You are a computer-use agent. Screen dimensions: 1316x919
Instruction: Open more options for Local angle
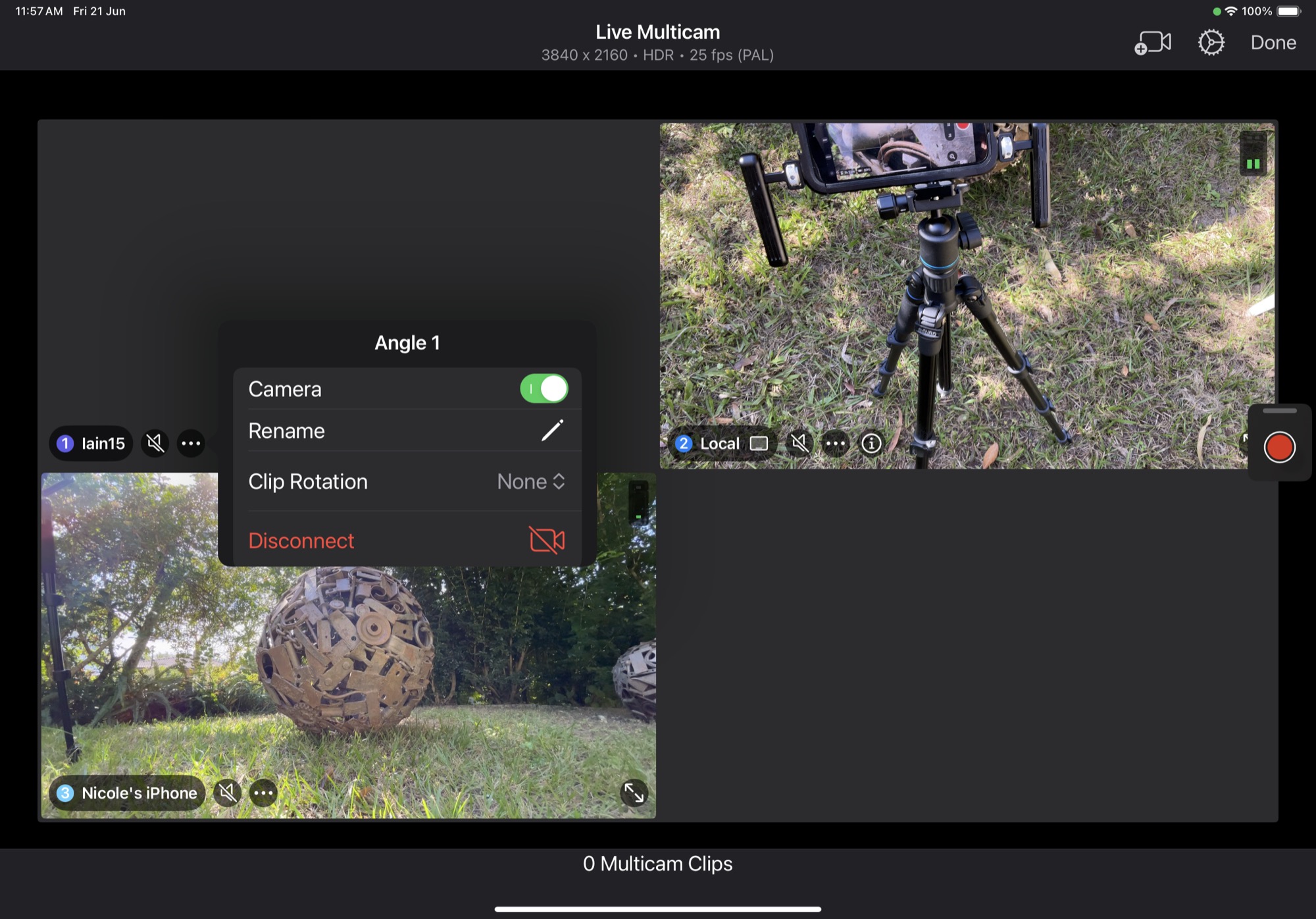(836, 444)
